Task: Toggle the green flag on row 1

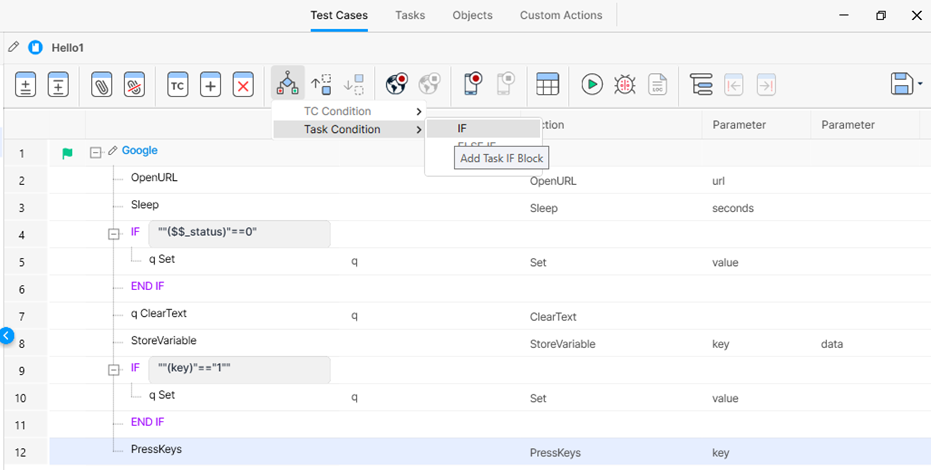Action: point(67,153)
